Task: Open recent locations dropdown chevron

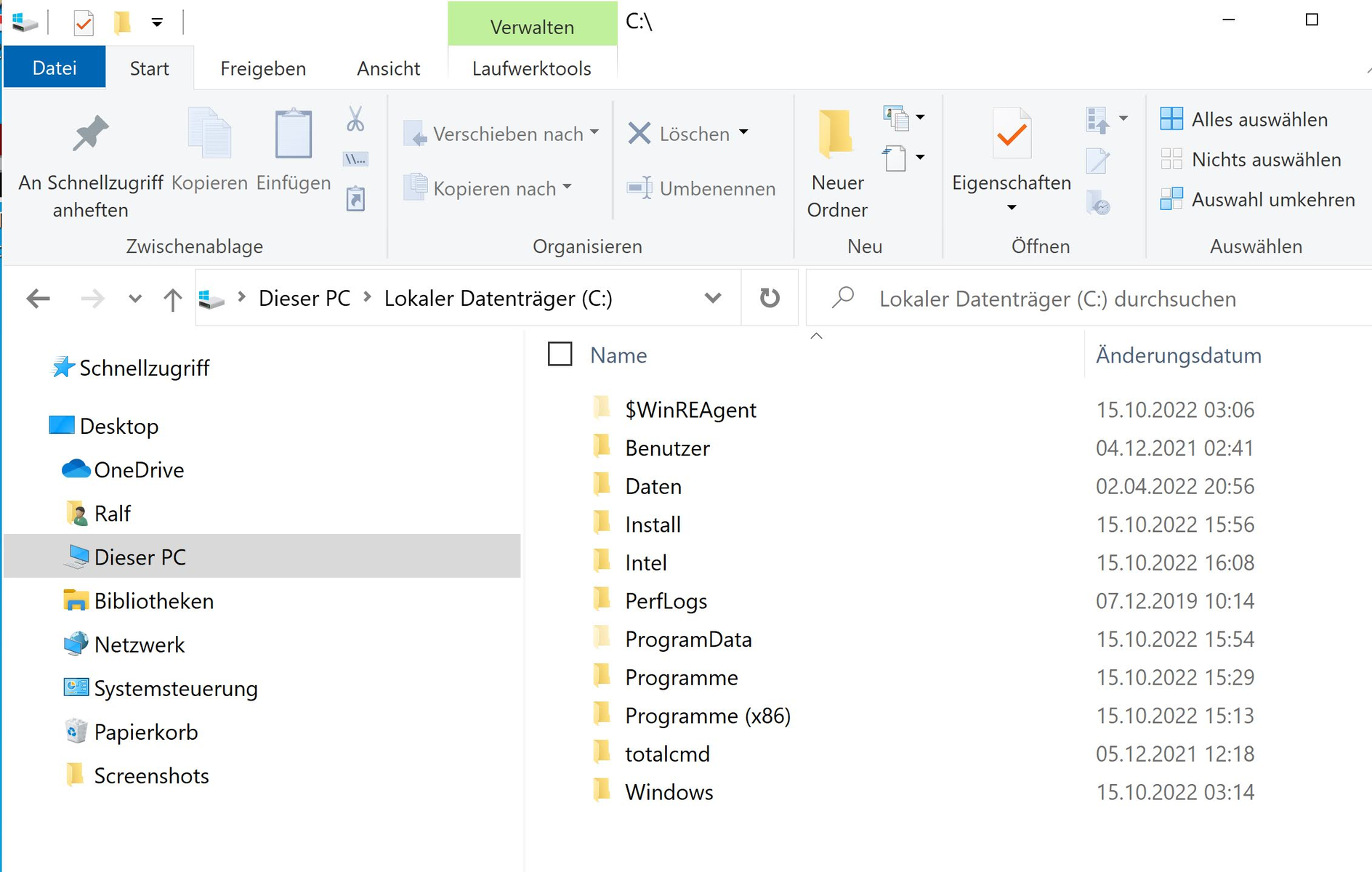Action: point(134,299)
